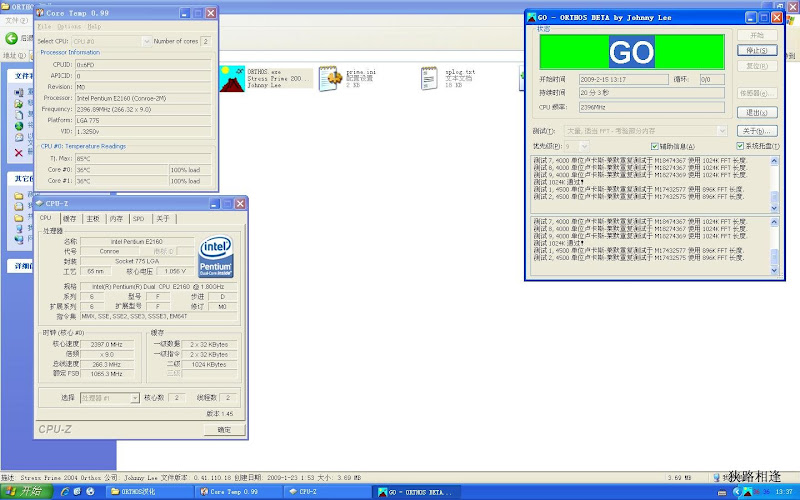Switch to 内存 tab in CPU-Z
Screen dimensions: 800x500
click(x=116, y=219)
